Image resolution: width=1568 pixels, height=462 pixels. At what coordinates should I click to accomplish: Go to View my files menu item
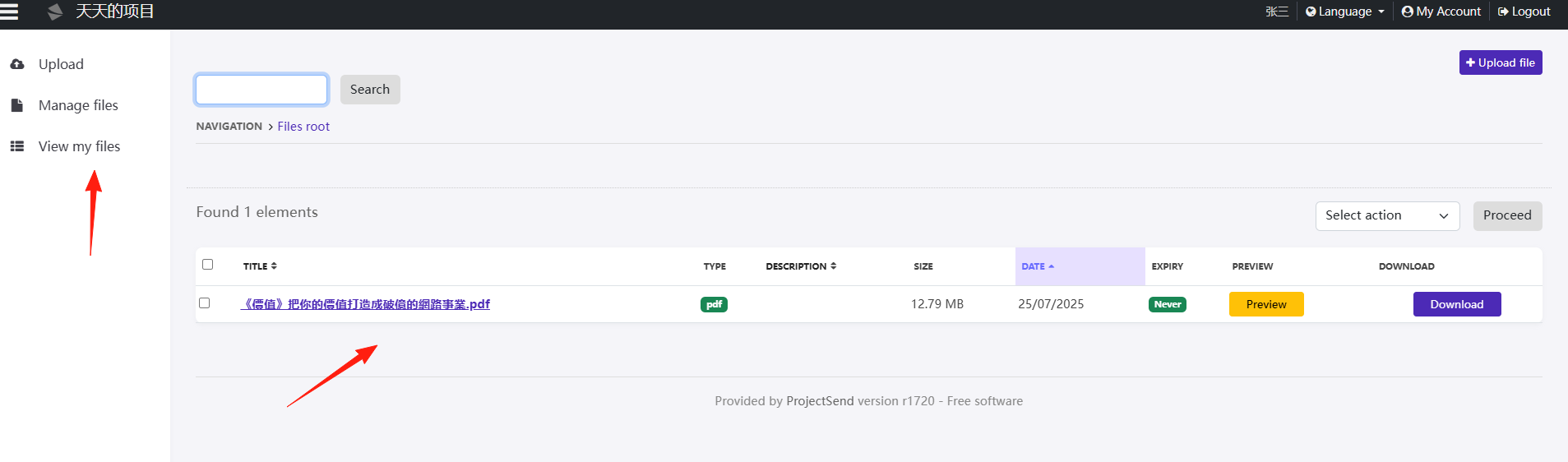coord(79,146)
